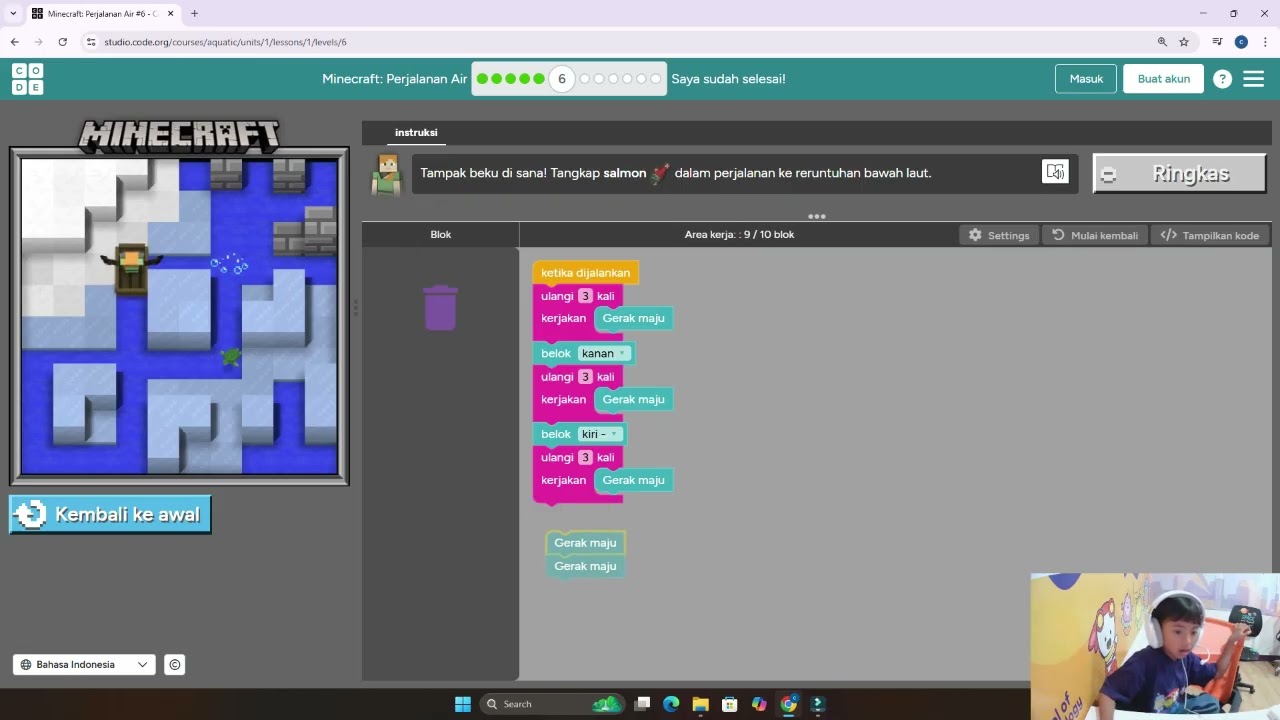Select the Minecraft: Perjalanan Air browser tab
This screenshot has height=720, width=1280.
pos(102,14)
